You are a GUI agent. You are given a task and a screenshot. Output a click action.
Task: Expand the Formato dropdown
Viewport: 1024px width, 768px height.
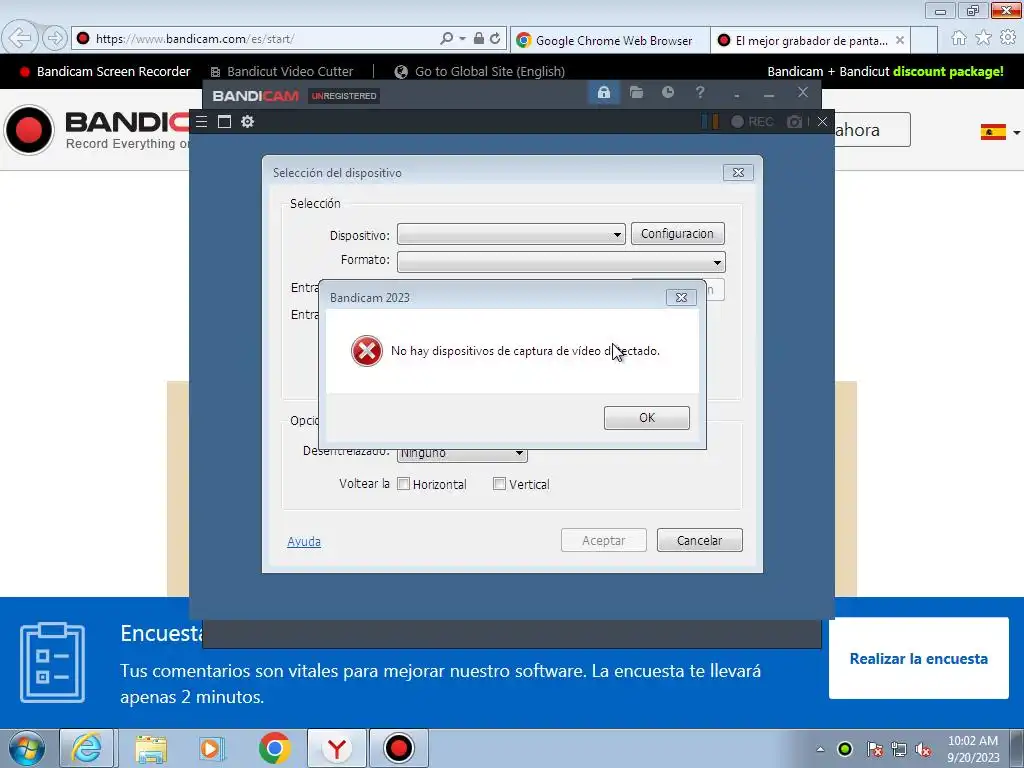[561, 262]
